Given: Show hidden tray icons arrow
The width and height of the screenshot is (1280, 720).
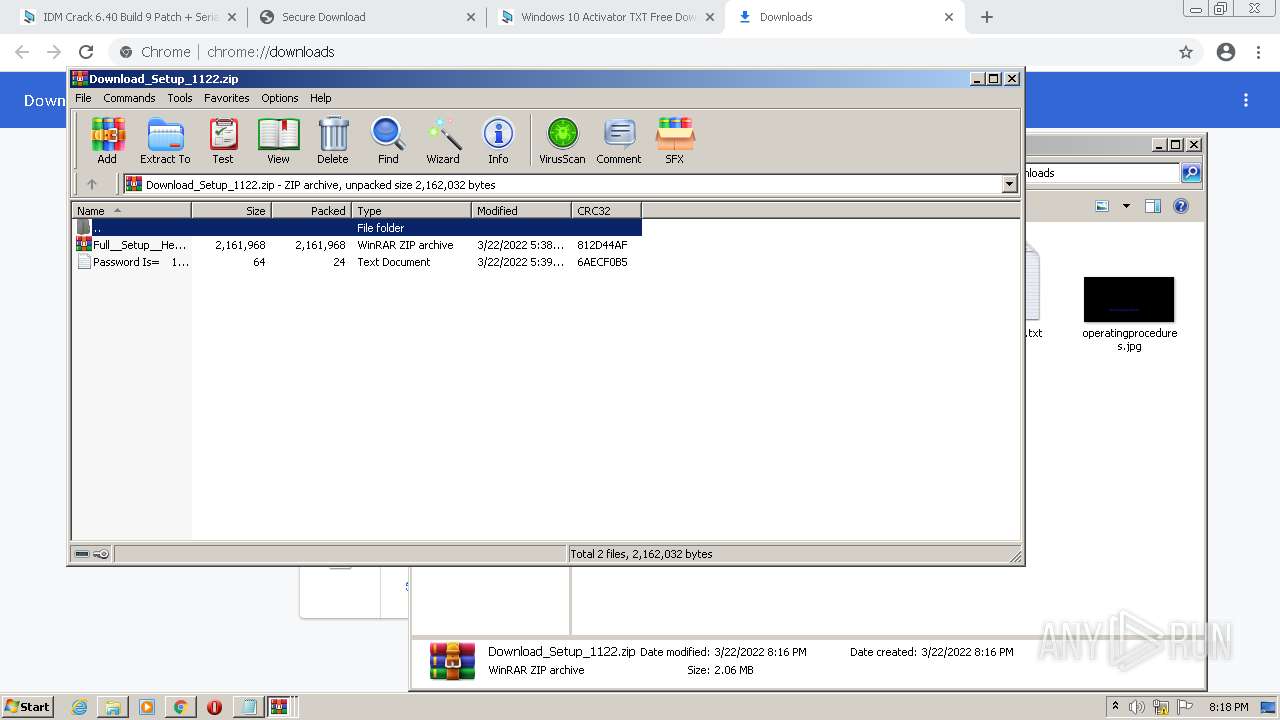Looking at the screenshot, I should (x=1115, y=707).
